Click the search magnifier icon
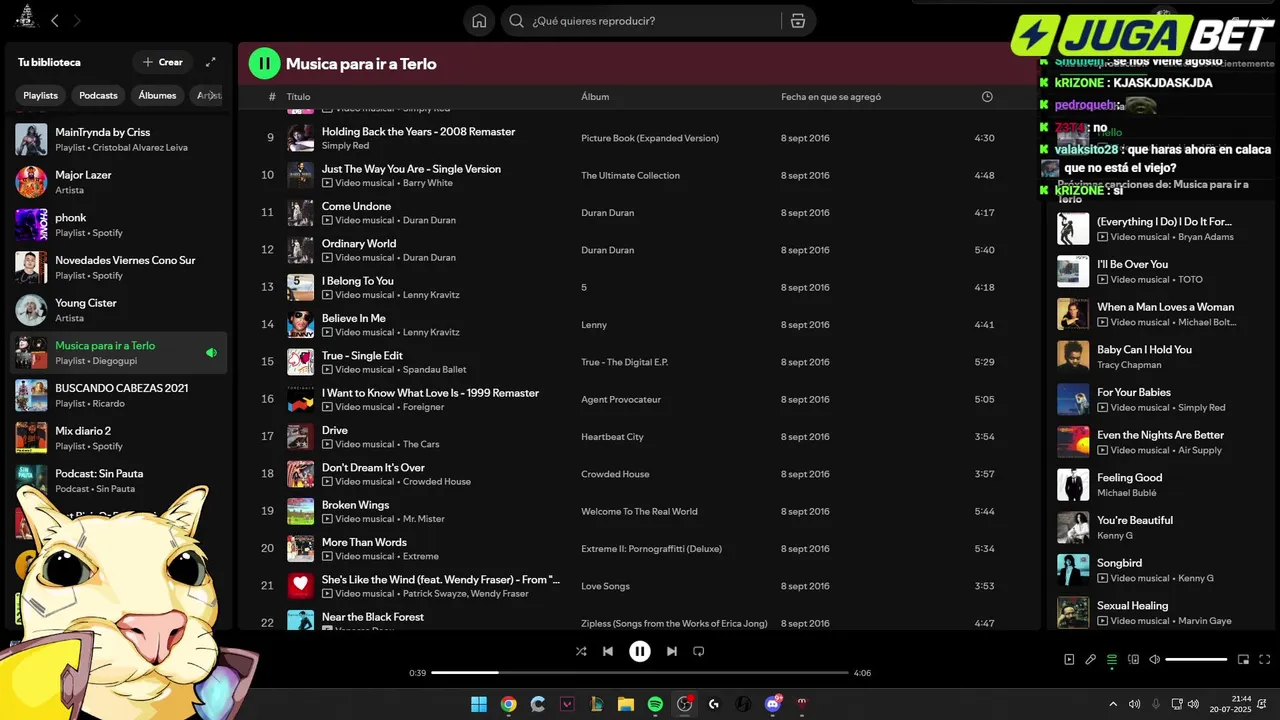The image size is (1280, 720). pyautogui.click(x=517, y=21)
